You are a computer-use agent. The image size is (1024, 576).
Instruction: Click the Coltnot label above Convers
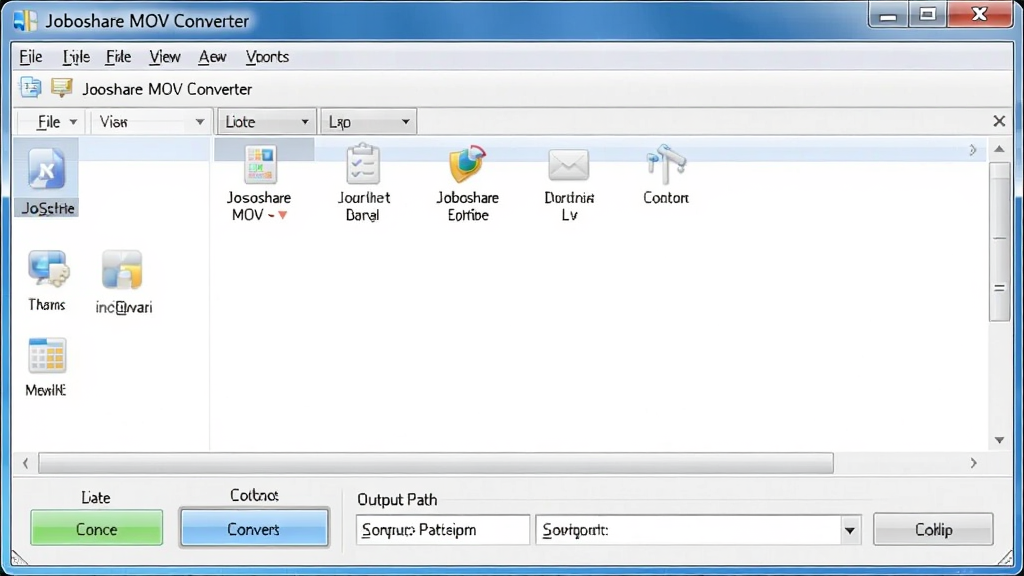click(x=254, y=496)
